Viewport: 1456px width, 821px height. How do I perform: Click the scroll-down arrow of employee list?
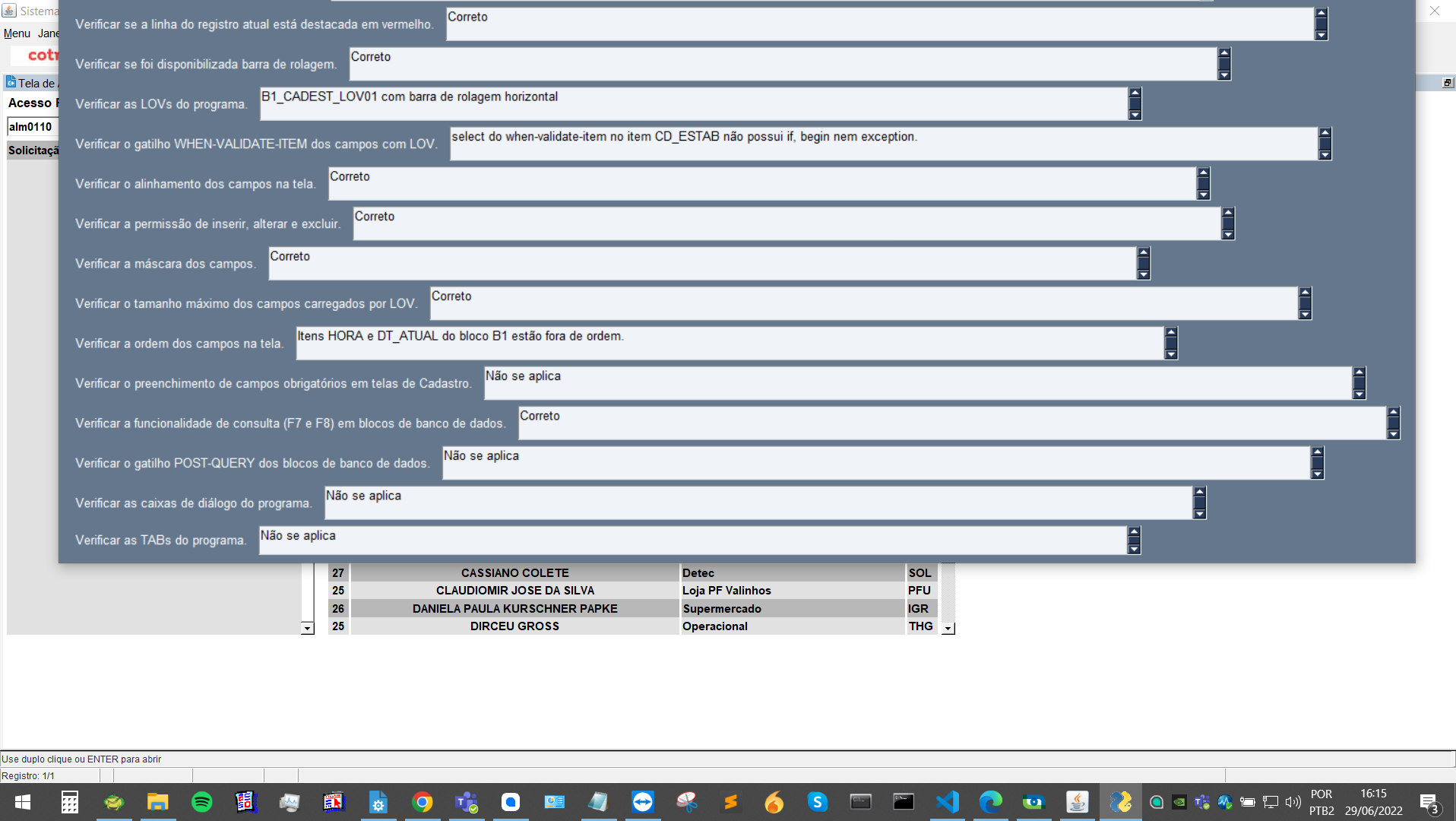click(948, 629)
